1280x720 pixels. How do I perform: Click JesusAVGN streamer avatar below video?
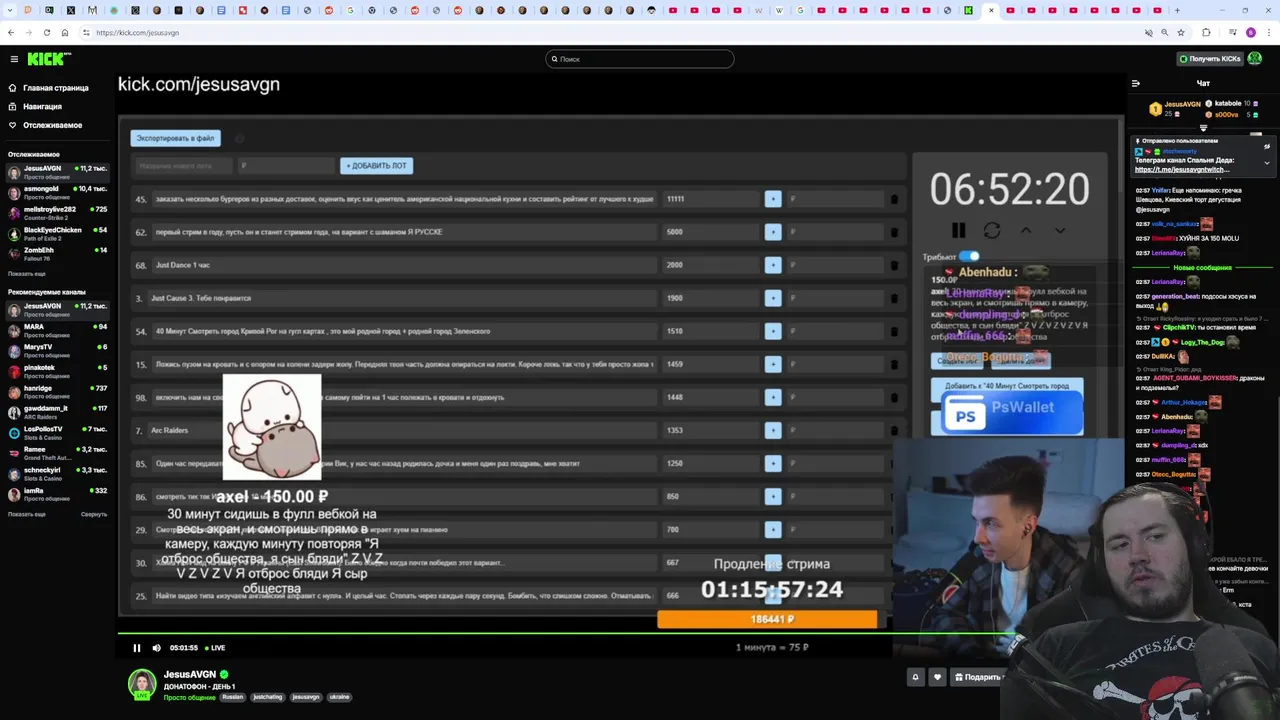click(x=141, y=683)
